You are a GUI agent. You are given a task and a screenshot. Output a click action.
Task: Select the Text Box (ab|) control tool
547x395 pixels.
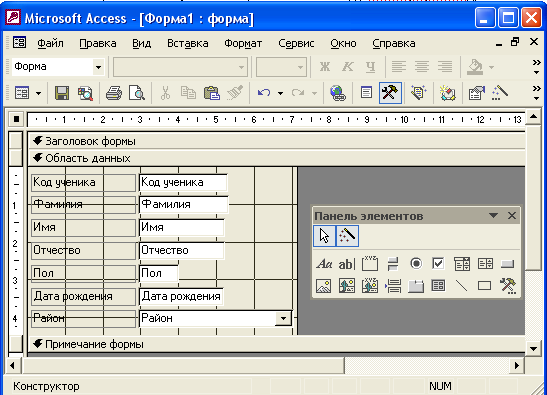point(347,264)
